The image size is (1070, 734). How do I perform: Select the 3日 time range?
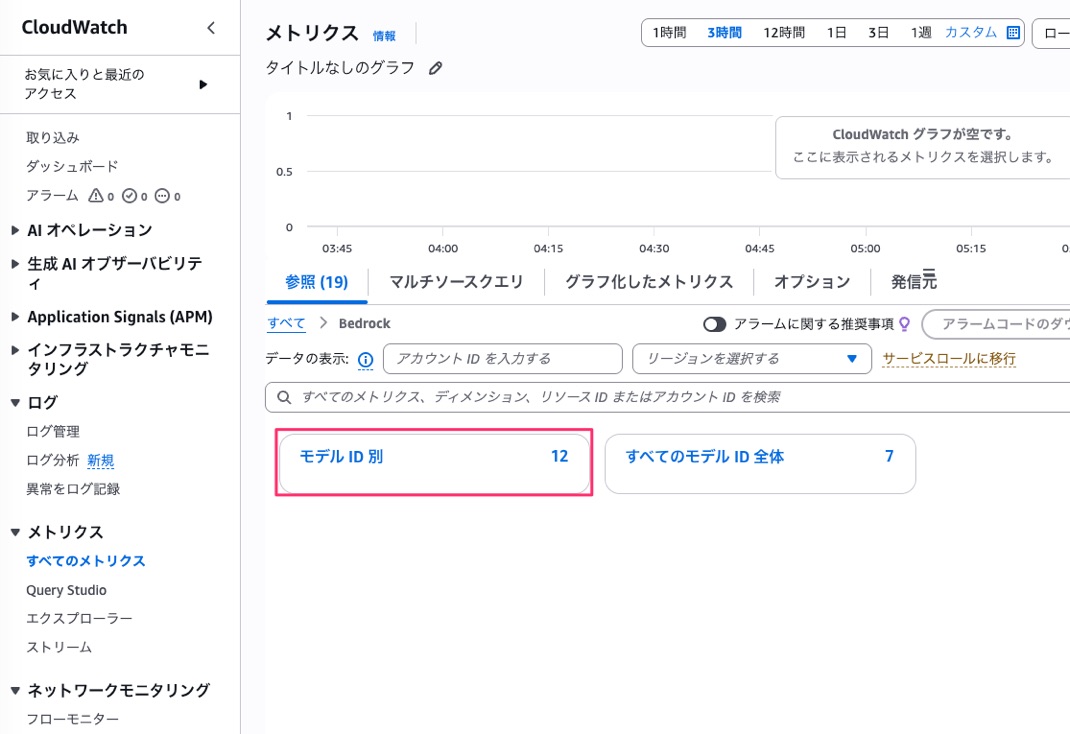878,33
